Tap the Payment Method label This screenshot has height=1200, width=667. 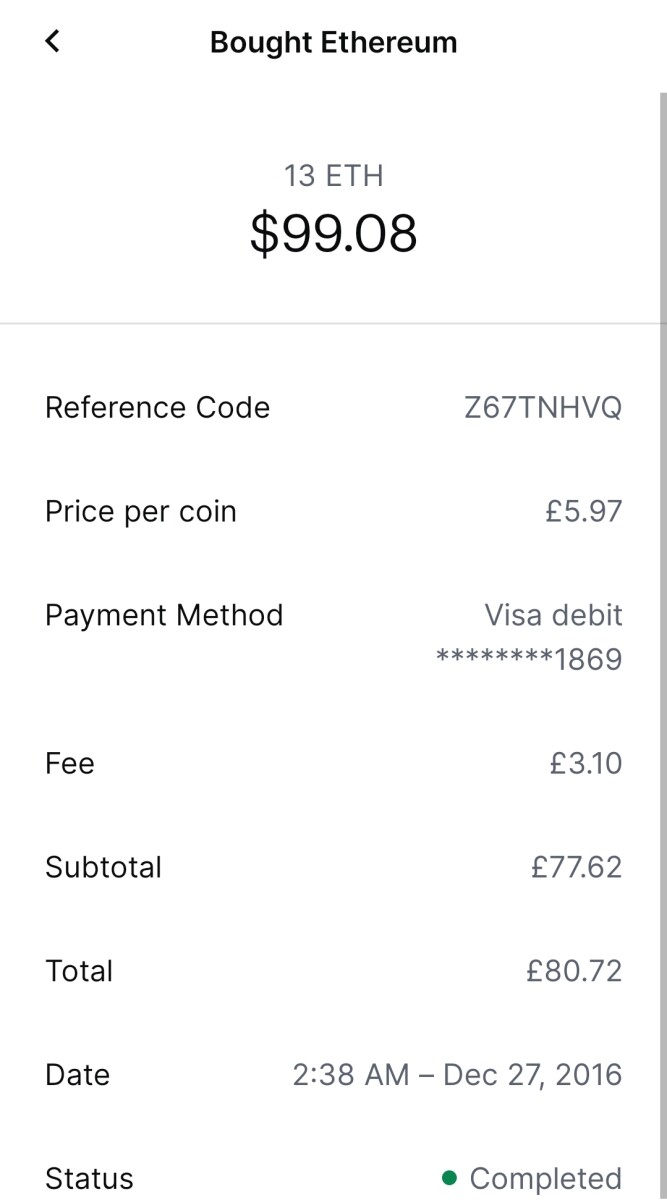[x=164, y=615]
